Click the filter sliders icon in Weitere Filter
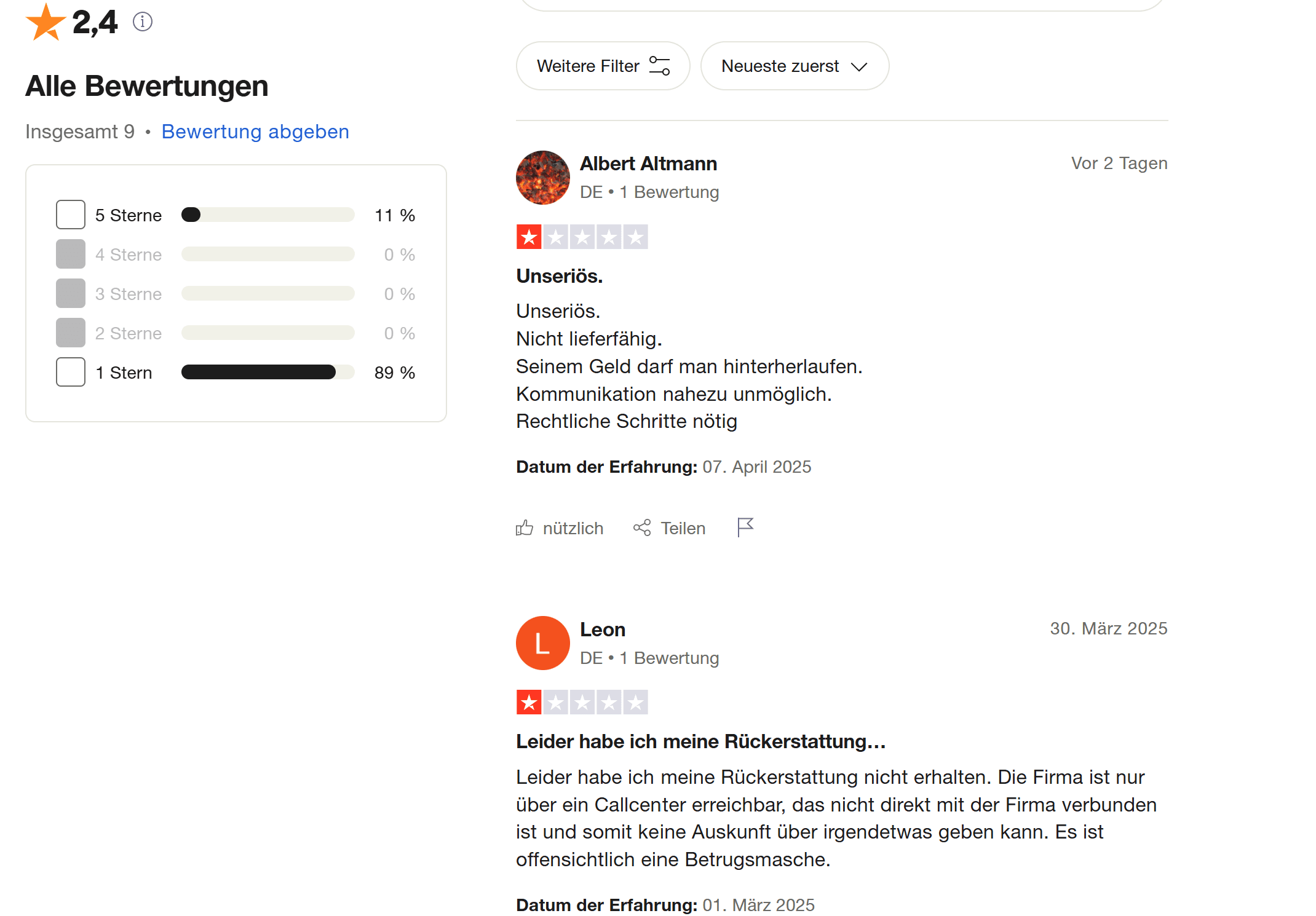 (x=660, y=66)
